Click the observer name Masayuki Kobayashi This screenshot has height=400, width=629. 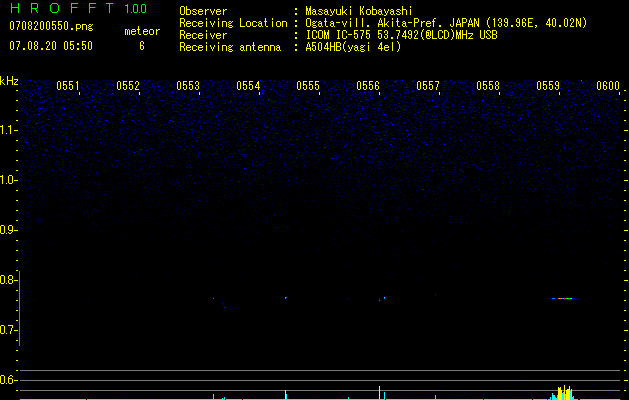(x=359, y=11)
